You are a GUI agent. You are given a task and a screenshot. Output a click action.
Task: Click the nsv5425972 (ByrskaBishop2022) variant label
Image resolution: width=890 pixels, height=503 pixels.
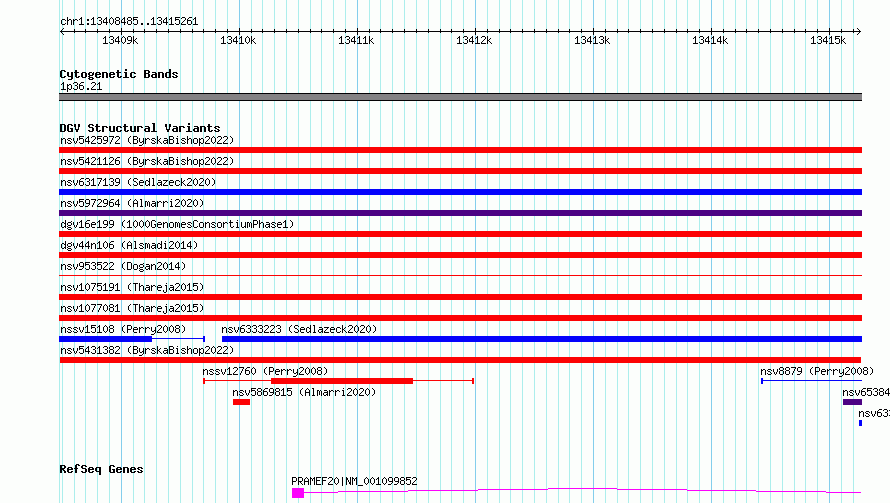tap(147, 140)
